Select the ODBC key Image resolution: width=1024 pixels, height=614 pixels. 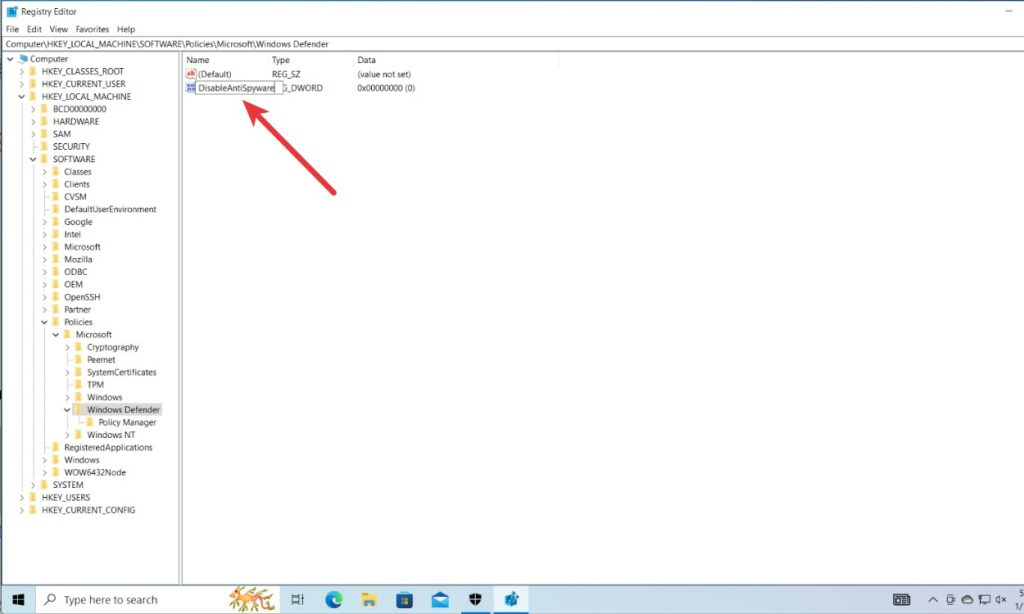(75, 272)
